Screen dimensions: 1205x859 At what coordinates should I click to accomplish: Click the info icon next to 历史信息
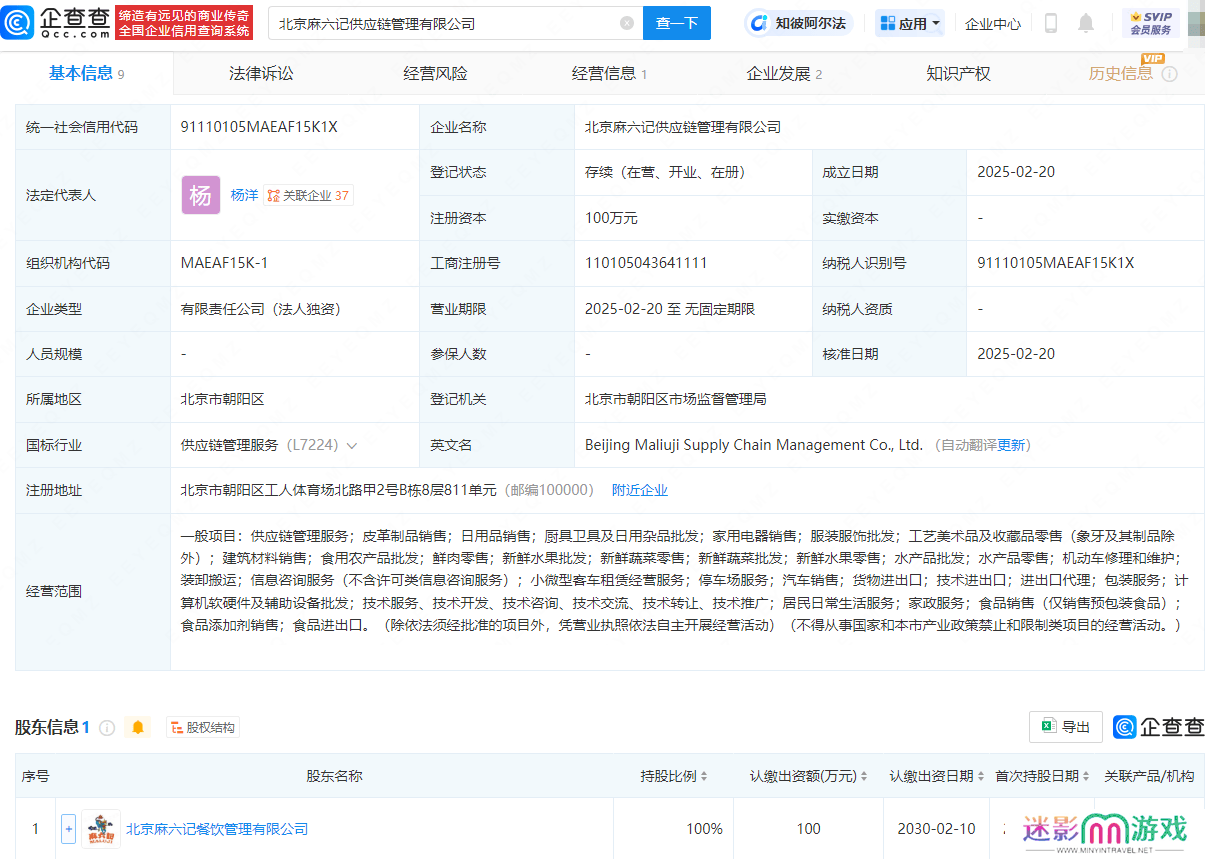coord(1169,74)
